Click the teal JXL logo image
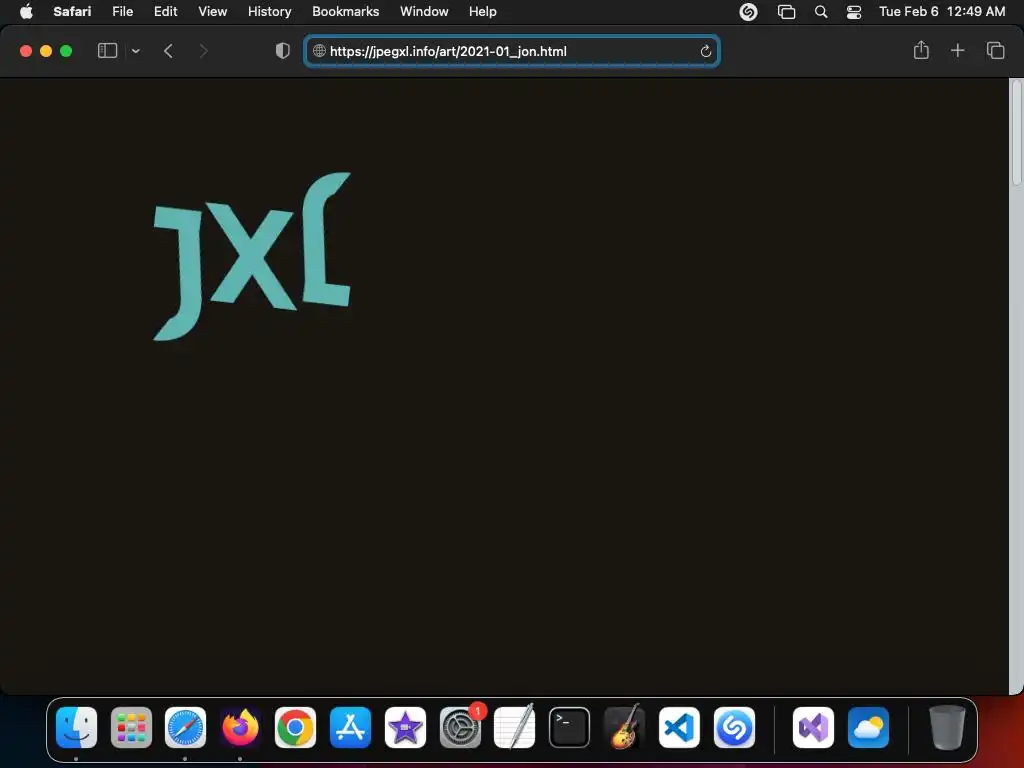1024x768 pixels. 252,256
